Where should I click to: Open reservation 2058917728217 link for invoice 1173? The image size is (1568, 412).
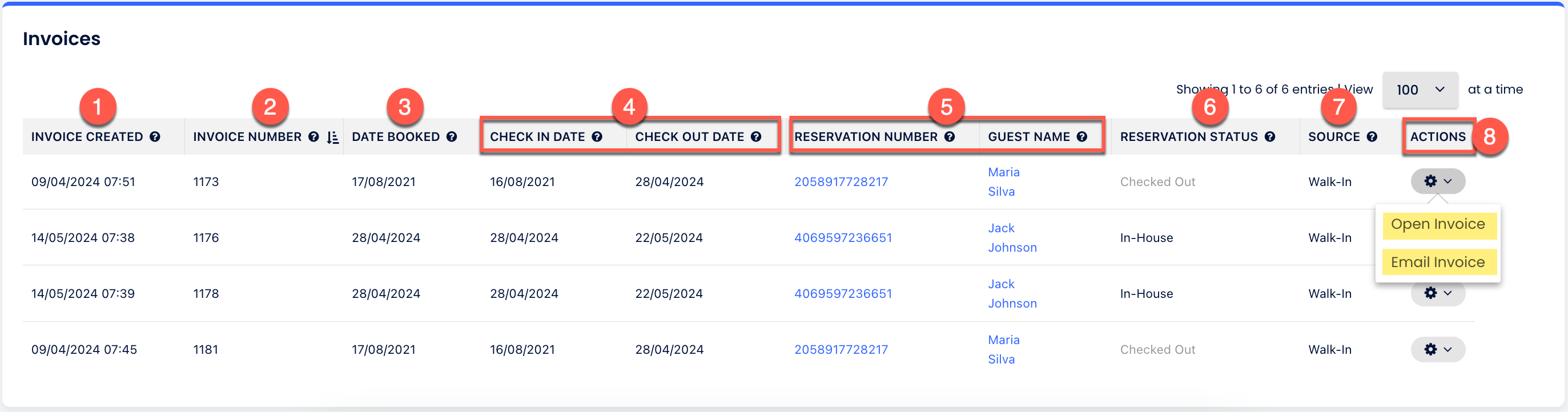point(841,182)
